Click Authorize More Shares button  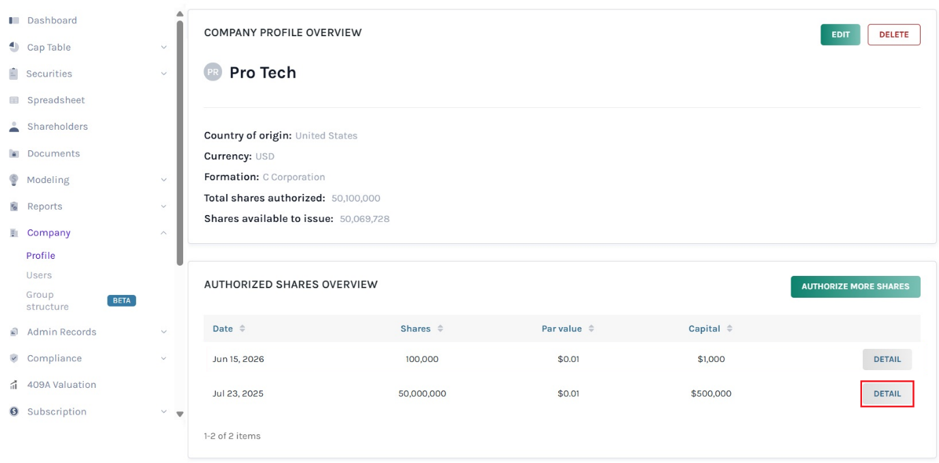coord(855,286)
